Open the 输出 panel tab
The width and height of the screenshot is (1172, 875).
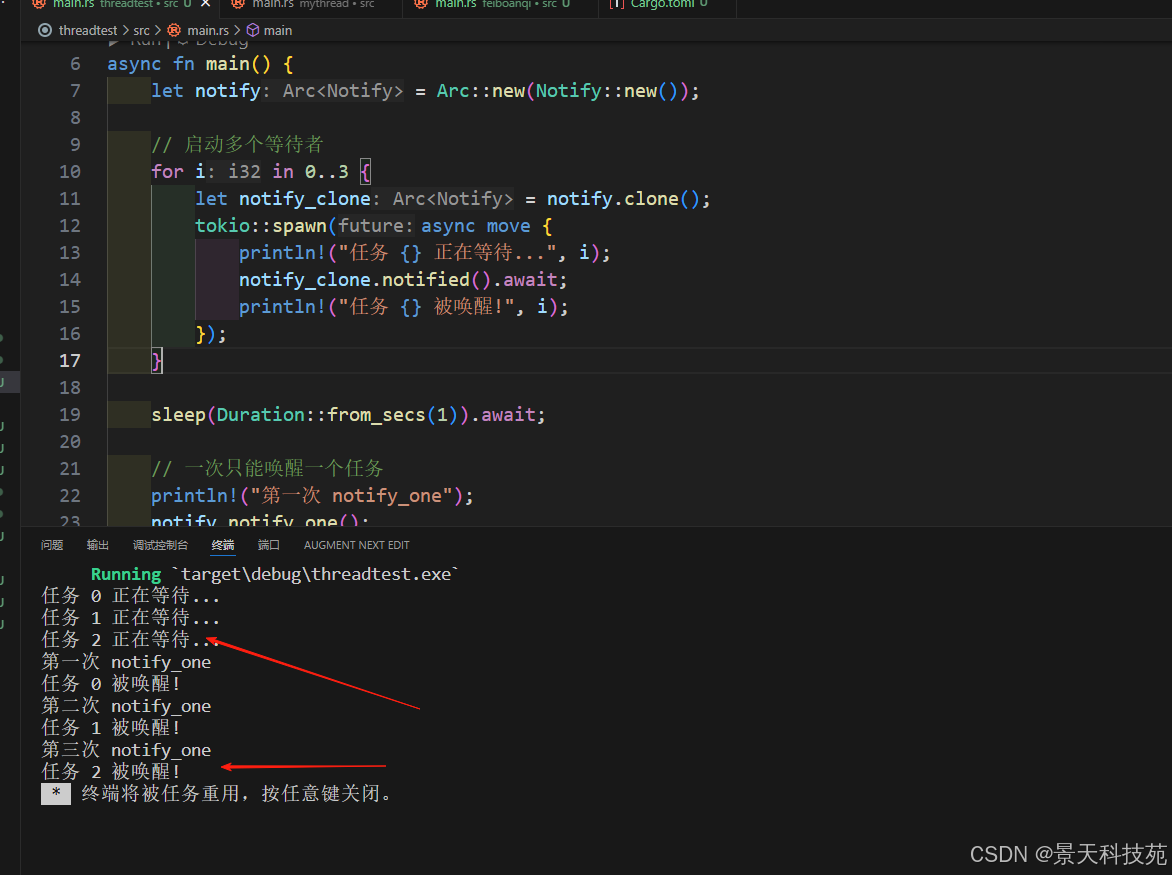coord(97,545)
